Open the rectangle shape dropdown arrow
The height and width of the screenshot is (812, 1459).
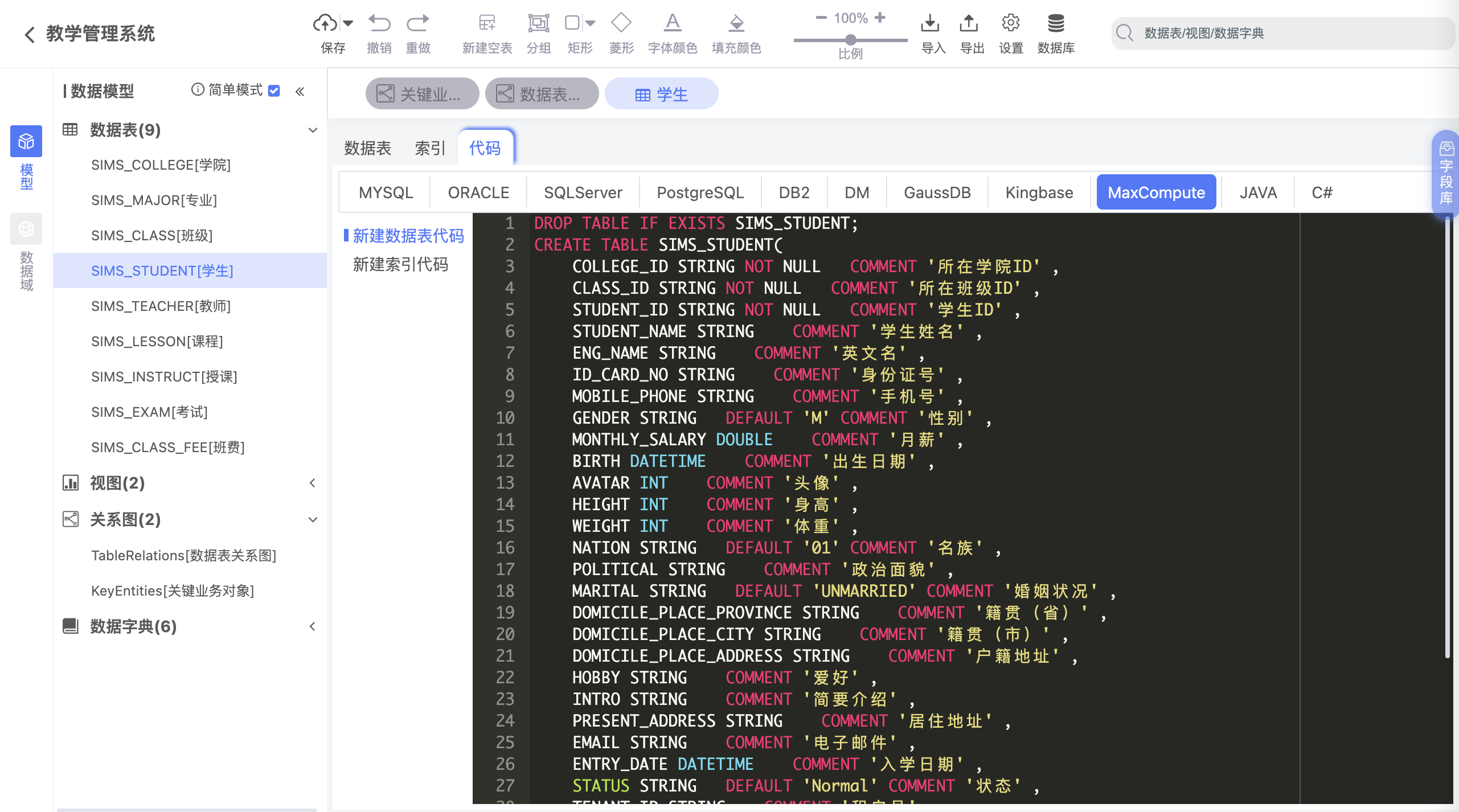click(x=591, y=23)
